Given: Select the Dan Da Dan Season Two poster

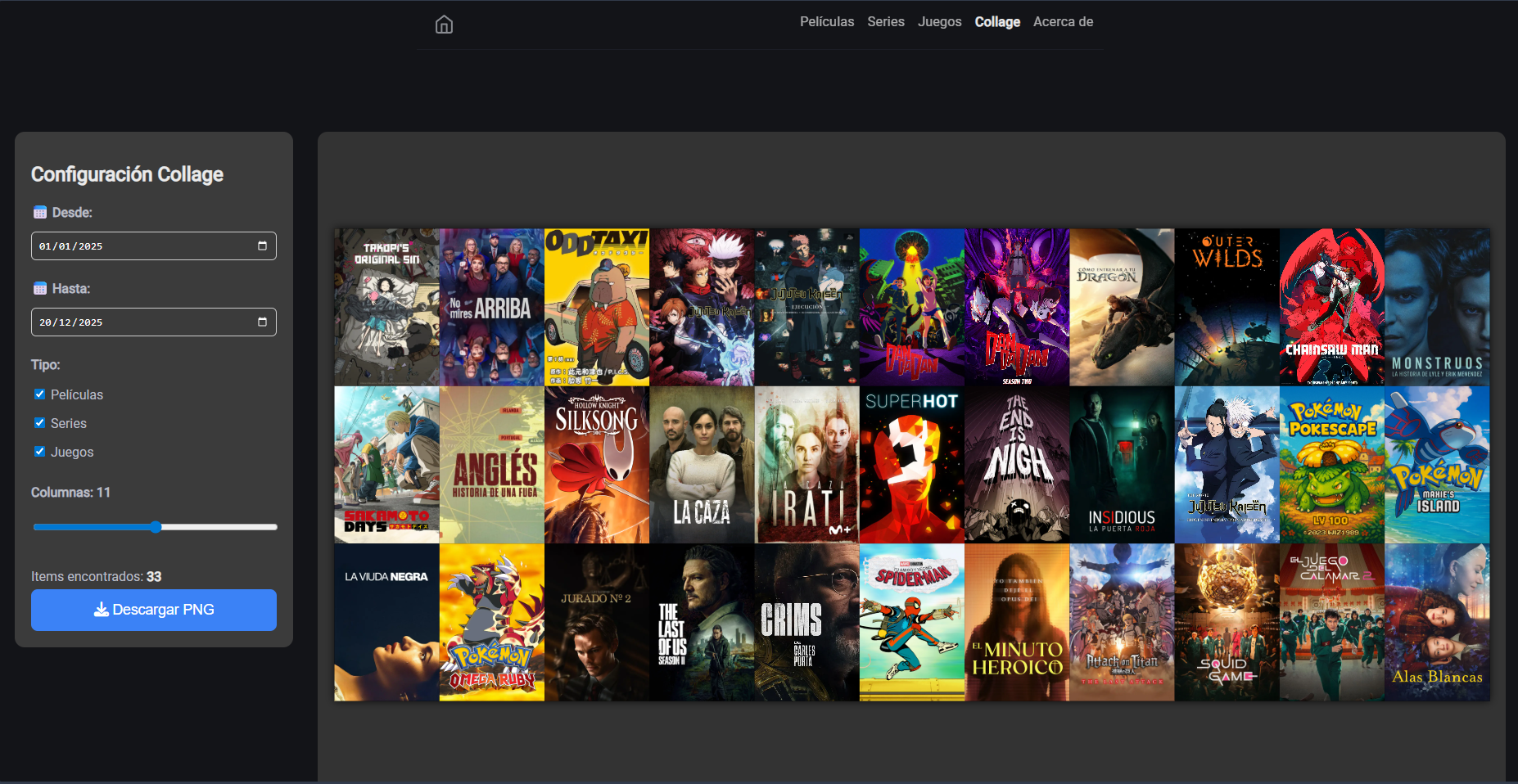Looking at the screenshot, I should pos(1017,307).
